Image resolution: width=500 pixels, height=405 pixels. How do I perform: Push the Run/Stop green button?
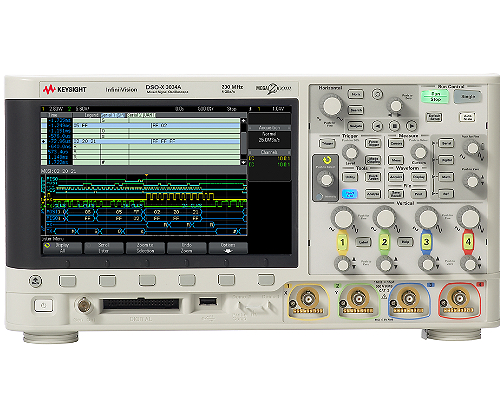tap(435, 97)
